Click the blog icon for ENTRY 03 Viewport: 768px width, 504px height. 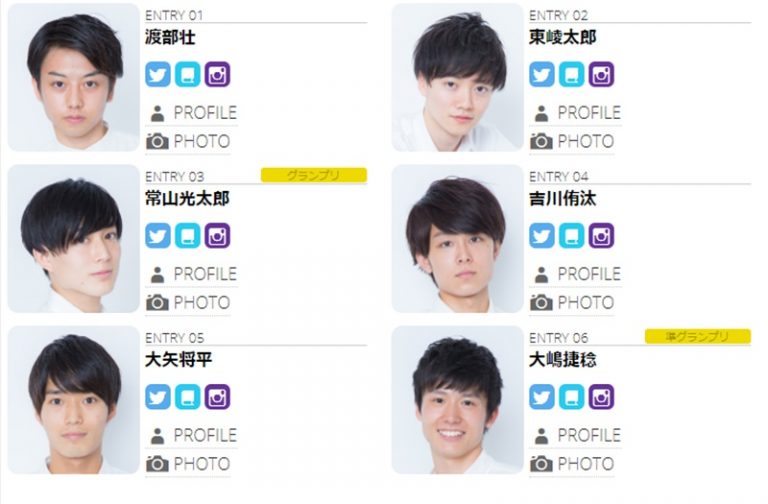188,236
